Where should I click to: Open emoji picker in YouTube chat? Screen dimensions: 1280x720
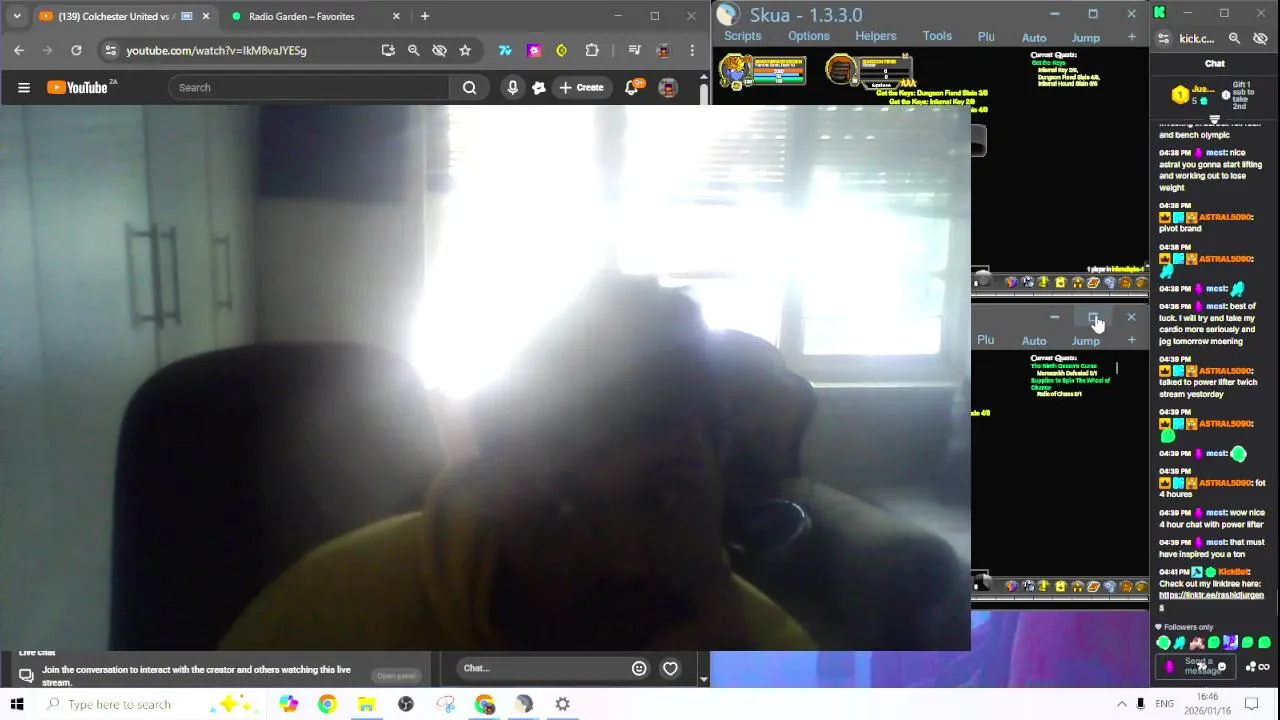(x=639, y=668)
